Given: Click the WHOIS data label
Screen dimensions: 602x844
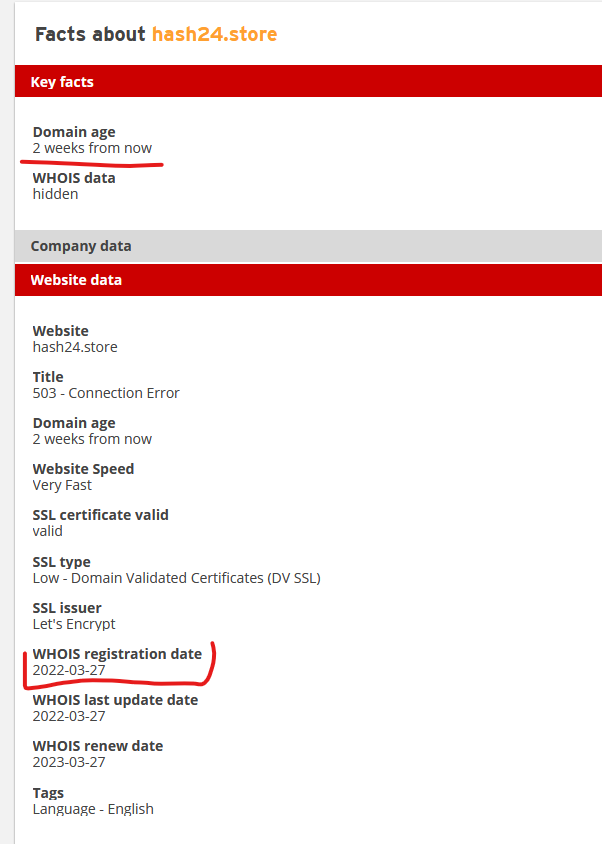Looking at the screenshot, I should pos(74,178).
